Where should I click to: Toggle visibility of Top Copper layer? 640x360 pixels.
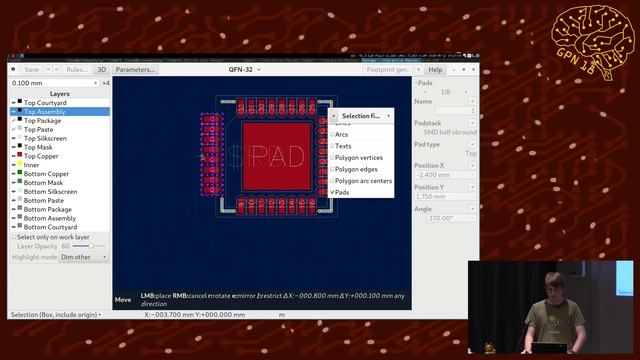(13, 156)
